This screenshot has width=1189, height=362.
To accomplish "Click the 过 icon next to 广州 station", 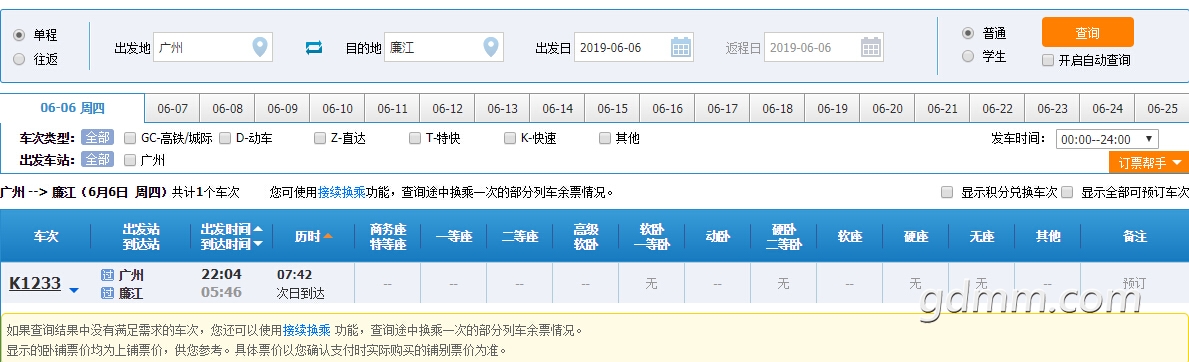I will click(107, 275).
